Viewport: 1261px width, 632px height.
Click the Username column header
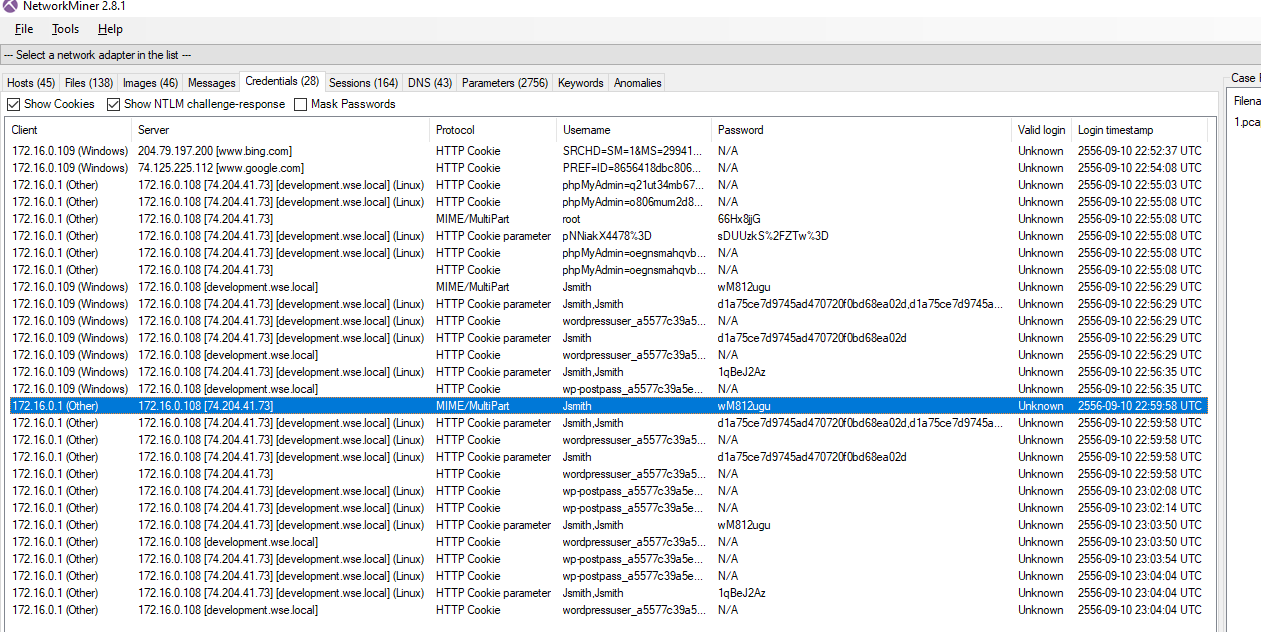click(586, 130)
